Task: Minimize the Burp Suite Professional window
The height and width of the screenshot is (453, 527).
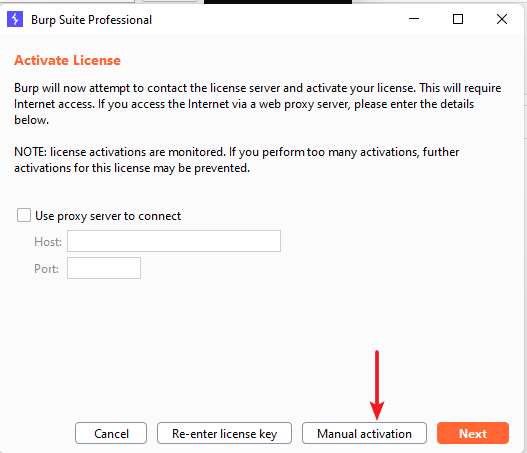Action: [x=414, y=19]
